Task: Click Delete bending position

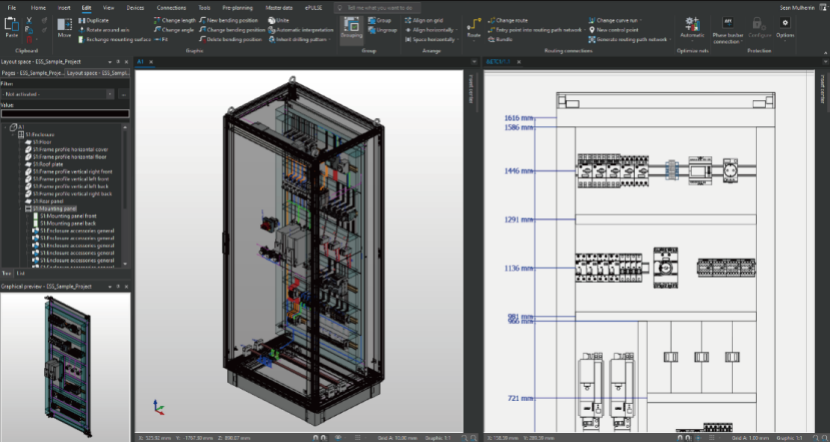Action: [x=230, y=40]
